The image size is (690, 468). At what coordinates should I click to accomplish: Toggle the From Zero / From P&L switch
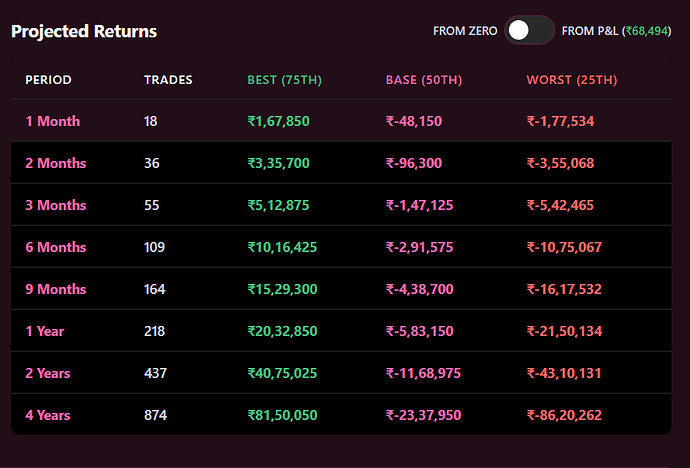coord(529,31)
